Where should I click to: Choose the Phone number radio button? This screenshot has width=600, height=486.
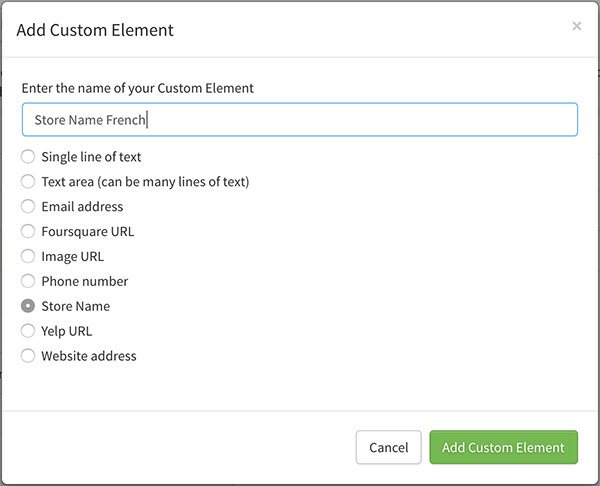click(x=28, y=281)
